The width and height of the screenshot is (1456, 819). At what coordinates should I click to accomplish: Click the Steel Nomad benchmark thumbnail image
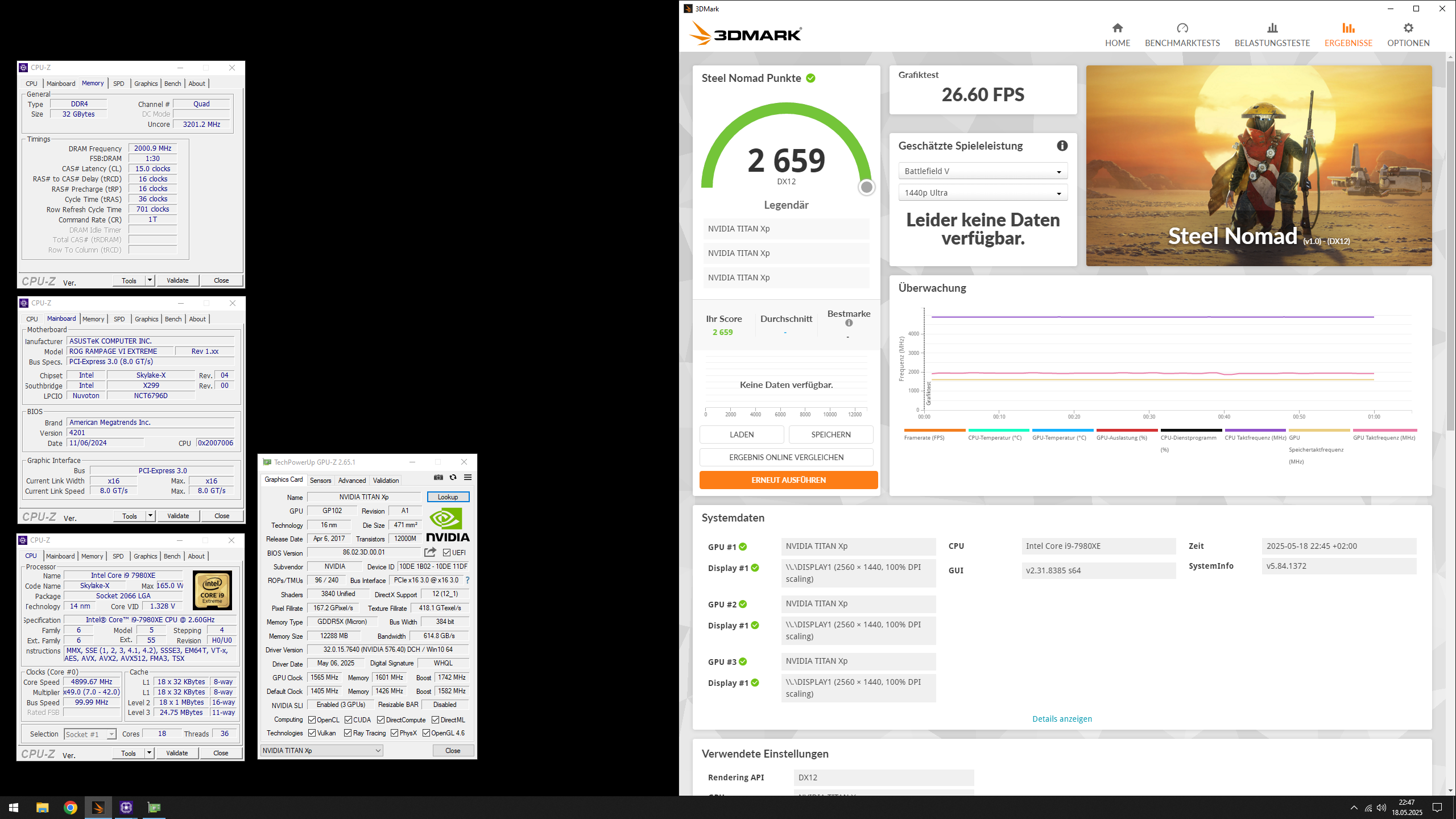1259,166
